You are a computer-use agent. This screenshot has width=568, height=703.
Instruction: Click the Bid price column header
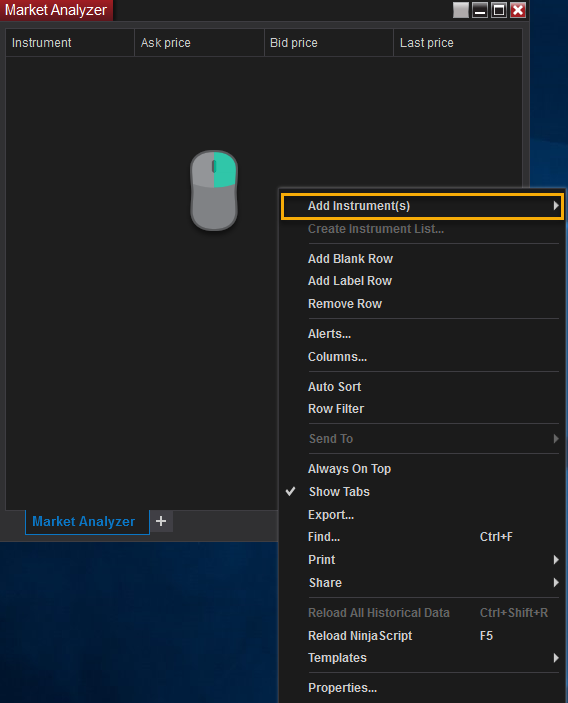pos(329,43)
